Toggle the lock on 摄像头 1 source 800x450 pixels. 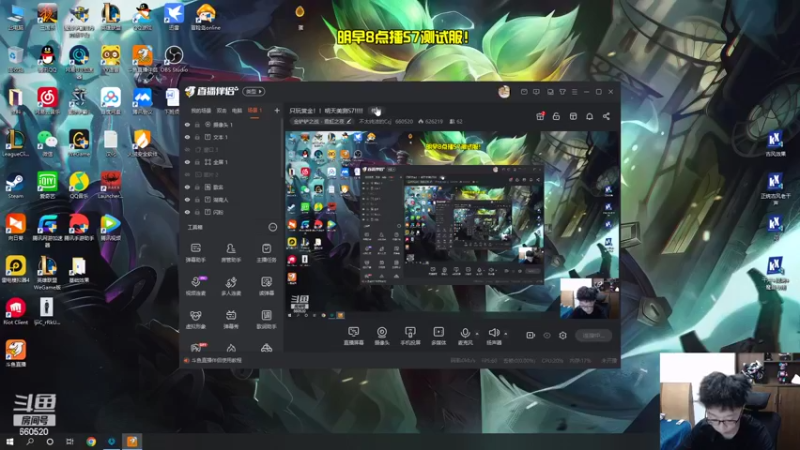[x=197, y=124]
